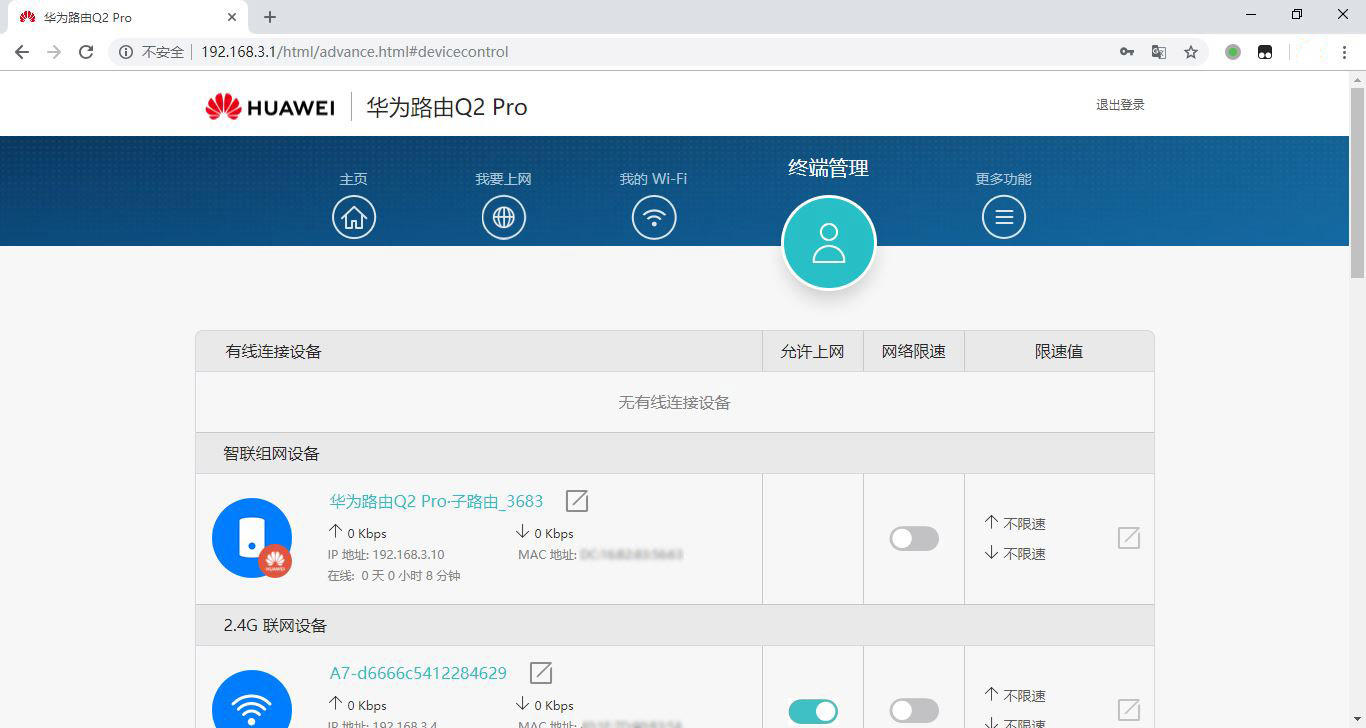Select the 我的 Wi-Fi tab label

tap(653, 179)
